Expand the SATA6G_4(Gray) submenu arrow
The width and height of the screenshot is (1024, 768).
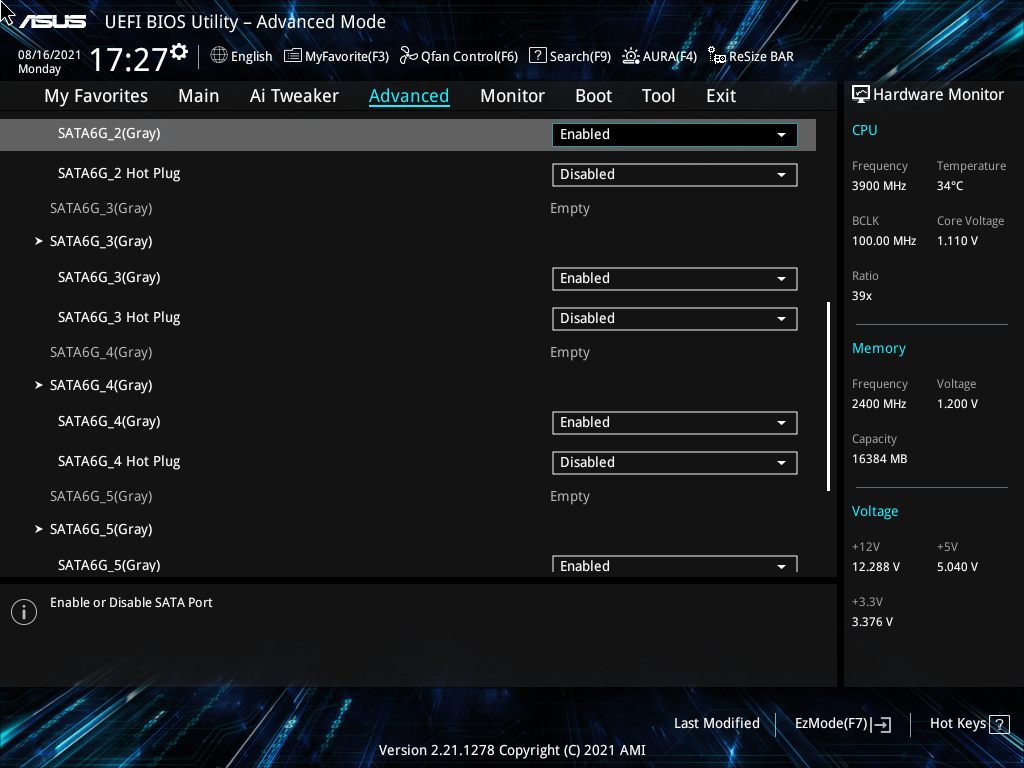[x=39, y=385]
